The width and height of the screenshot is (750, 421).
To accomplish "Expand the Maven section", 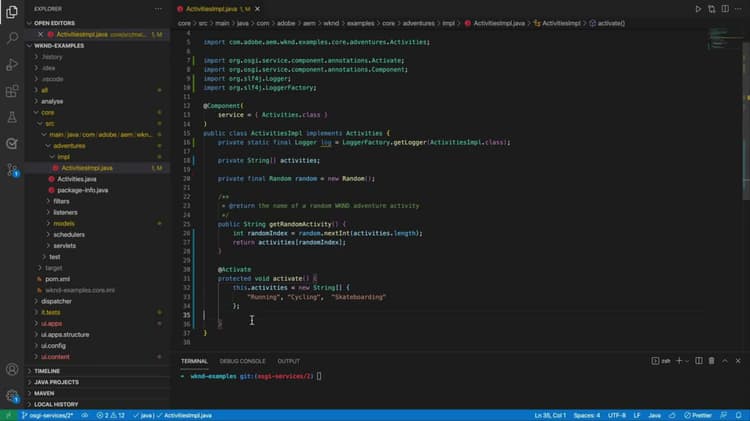I will pyautogui.click(x=44, y=393).
